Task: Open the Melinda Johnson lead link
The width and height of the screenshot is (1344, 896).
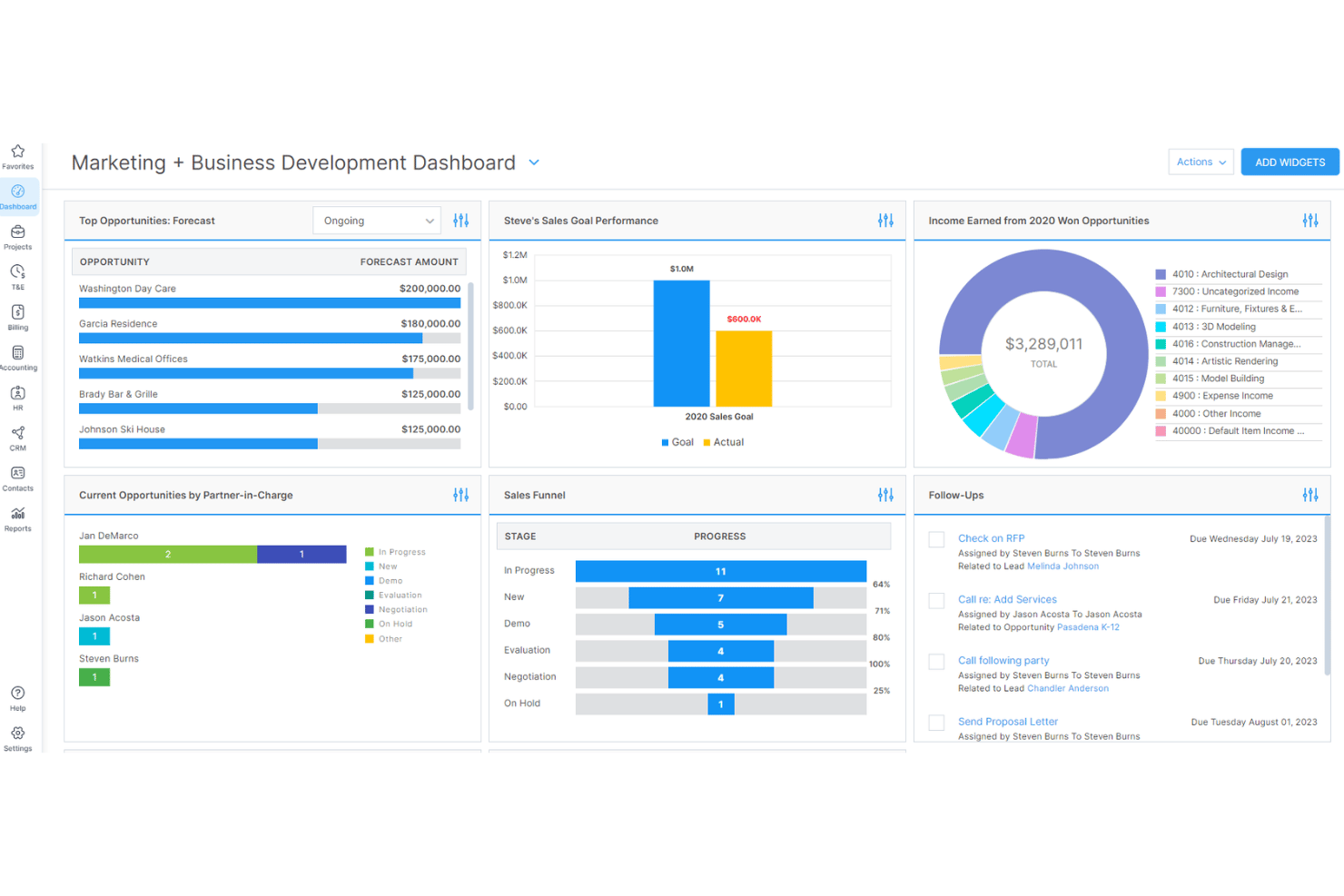Action: click(x=1062, y=566)
